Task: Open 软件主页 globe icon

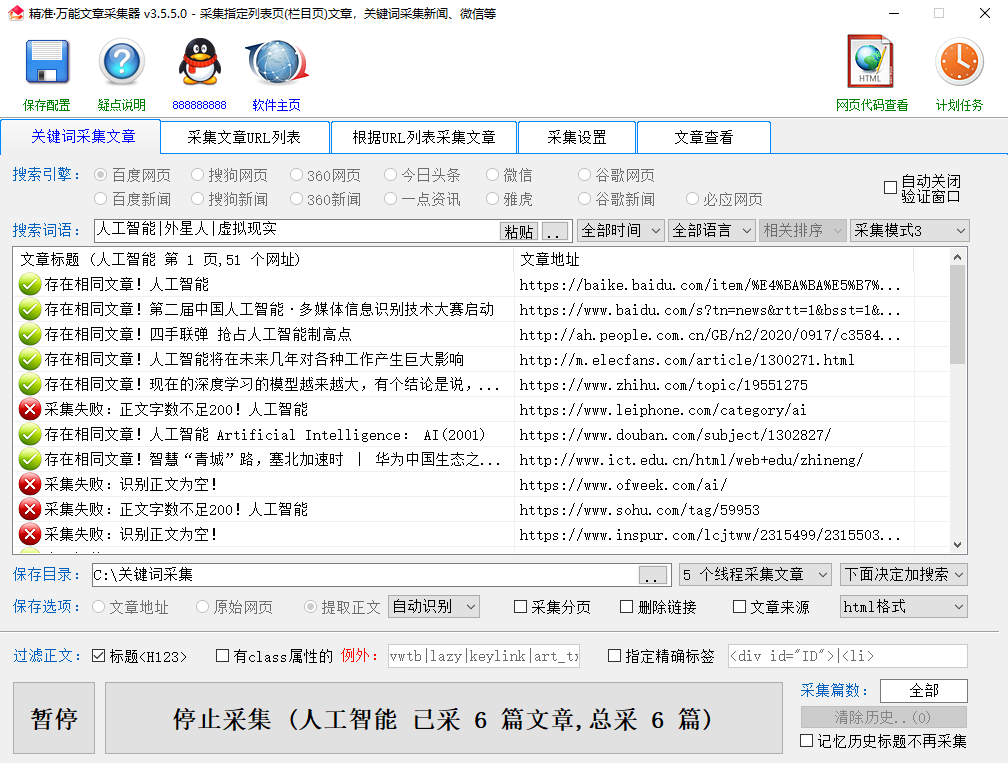Action: point(276,63)
